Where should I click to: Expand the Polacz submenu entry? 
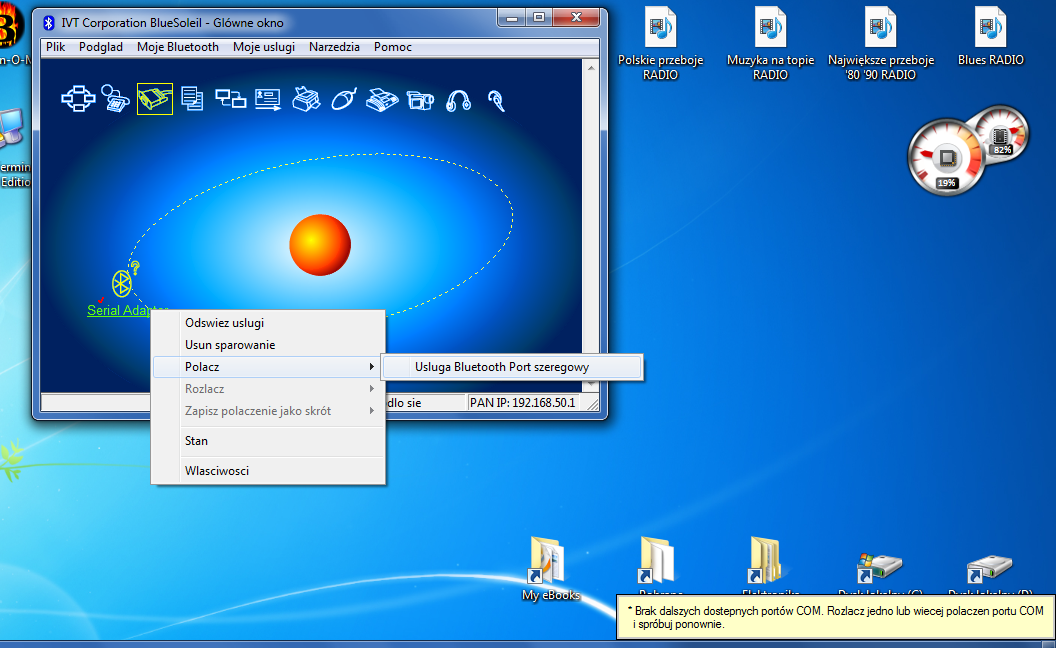pos(269,367)
